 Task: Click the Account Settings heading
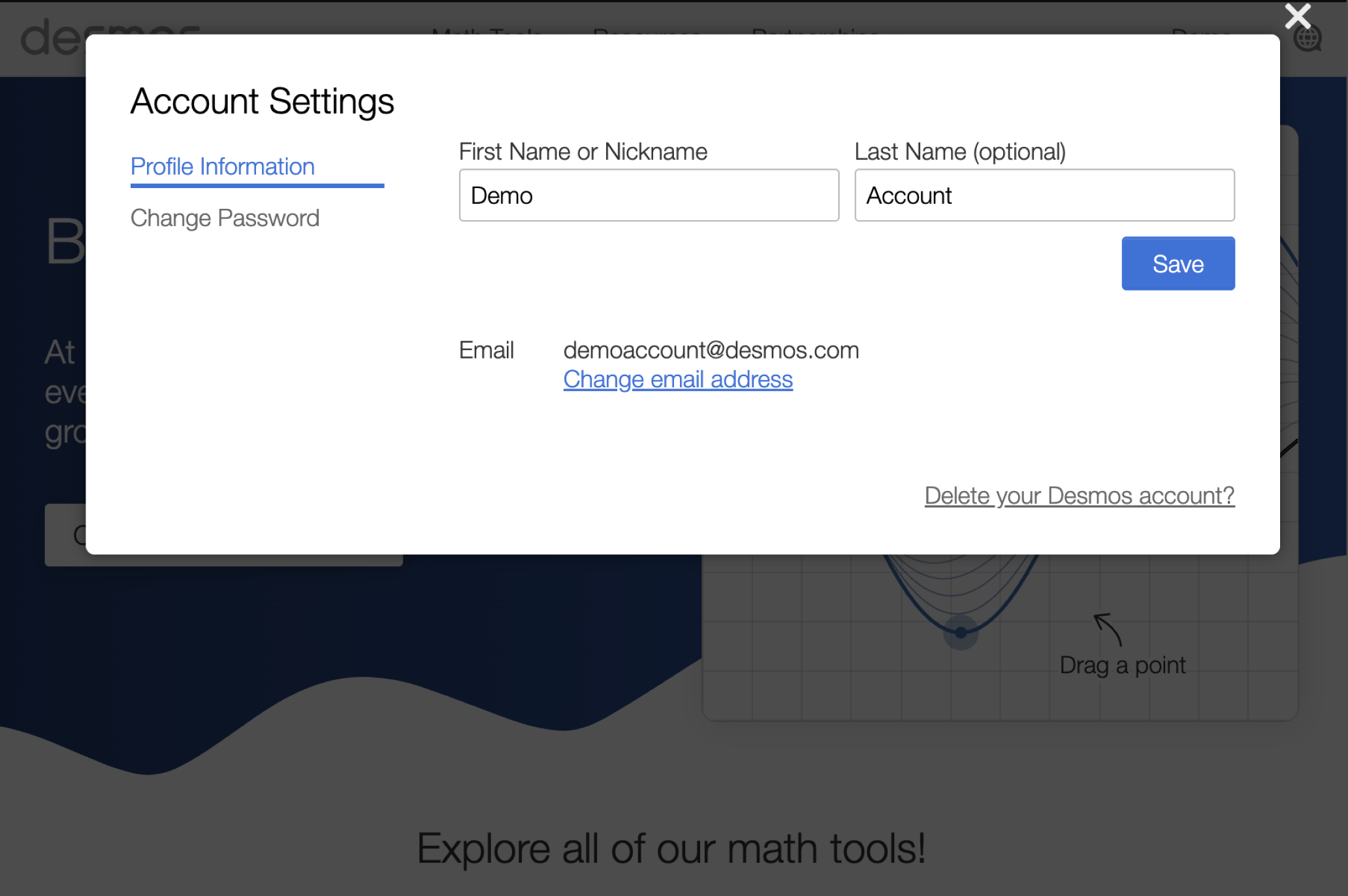coord(262,101)
